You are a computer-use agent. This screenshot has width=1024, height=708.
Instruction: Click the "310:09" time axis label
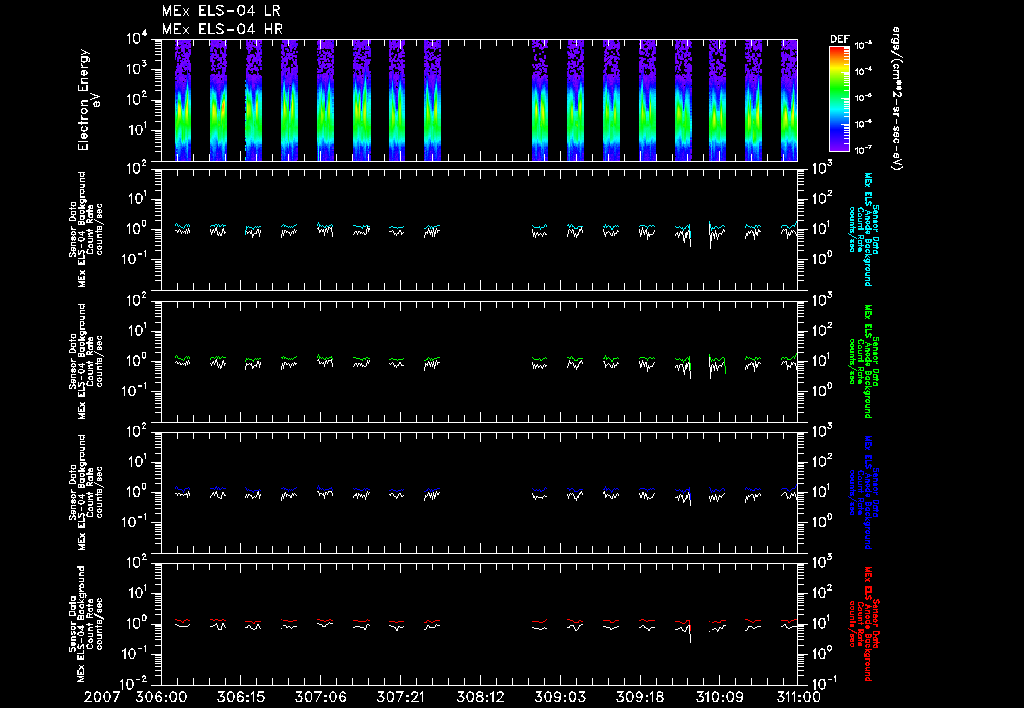(719, 697)
